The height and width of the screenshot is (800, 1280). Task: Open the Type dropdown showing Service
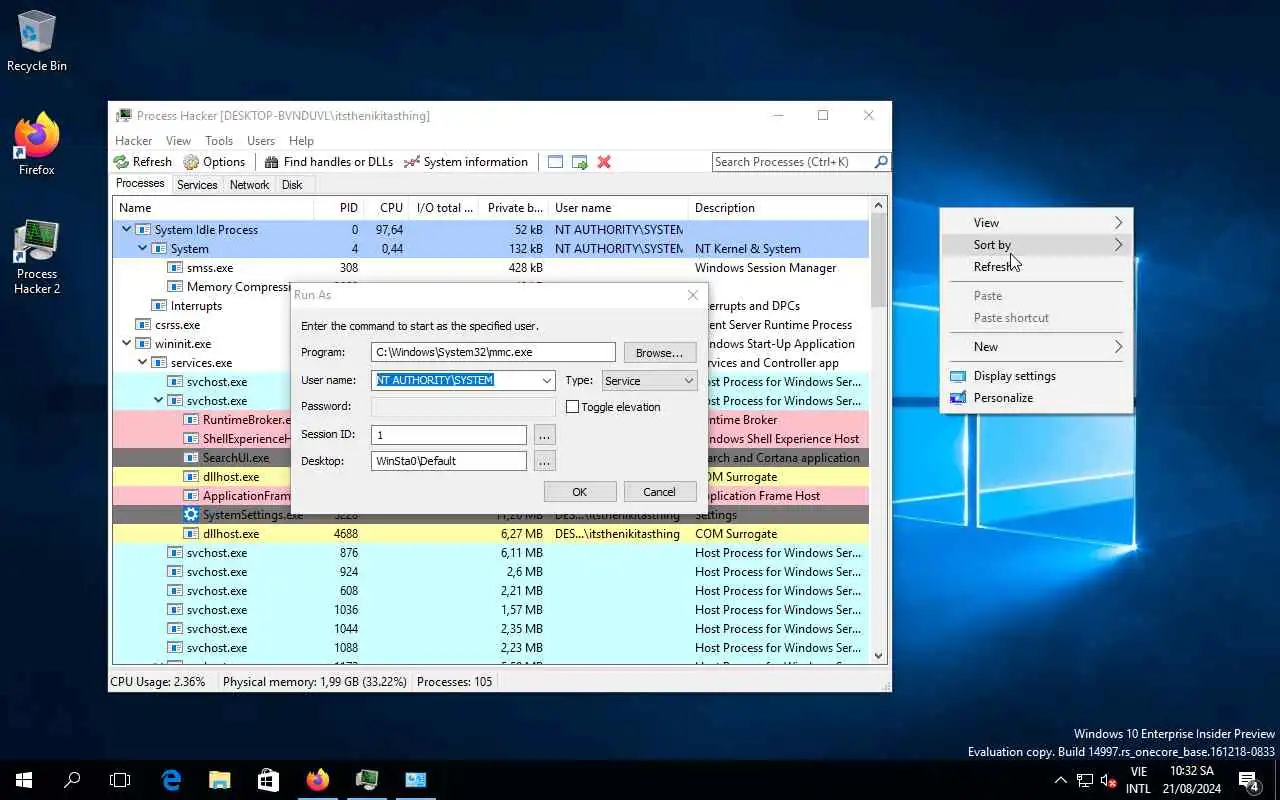click(x=688, y=381)
